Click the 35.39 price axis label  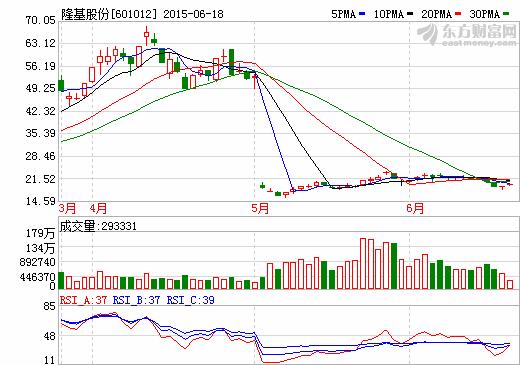tap(40, 133)
